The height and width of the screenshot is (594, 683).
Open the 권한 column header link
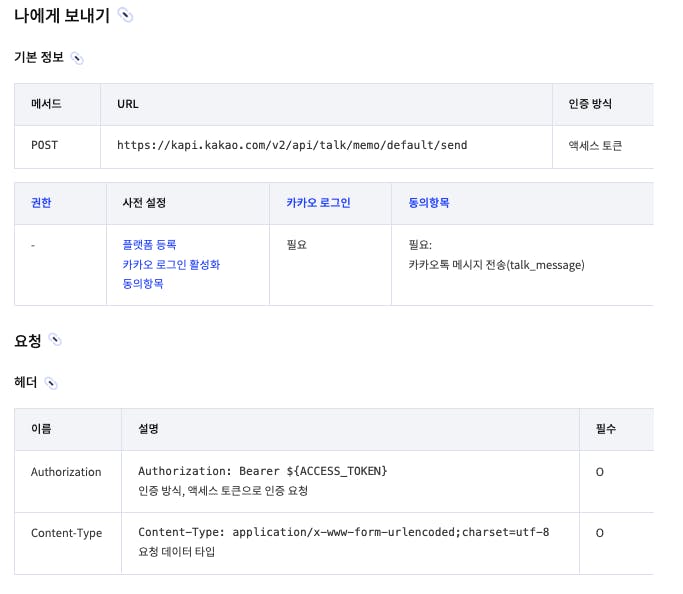[x=41, y=202]
